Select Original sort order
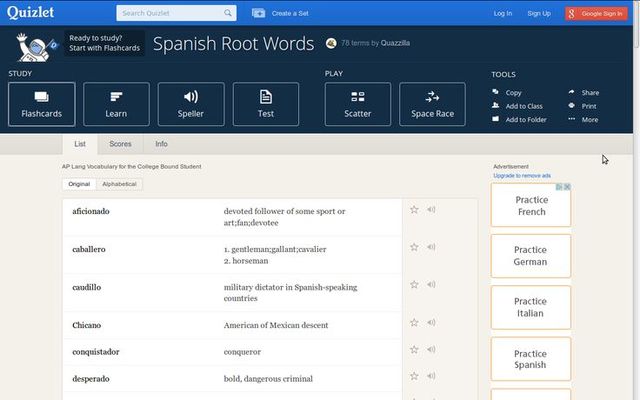 tap(79, 184)
